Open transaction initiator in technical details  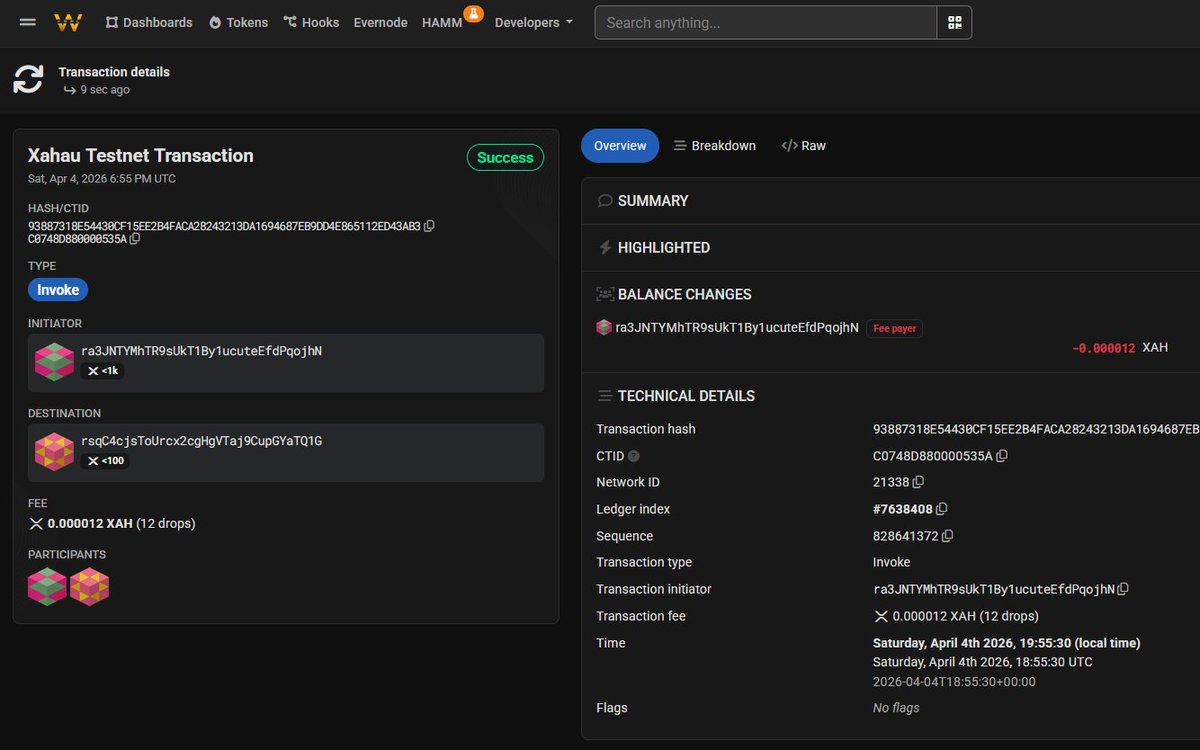pyautogui.click(x=994, y=590)
